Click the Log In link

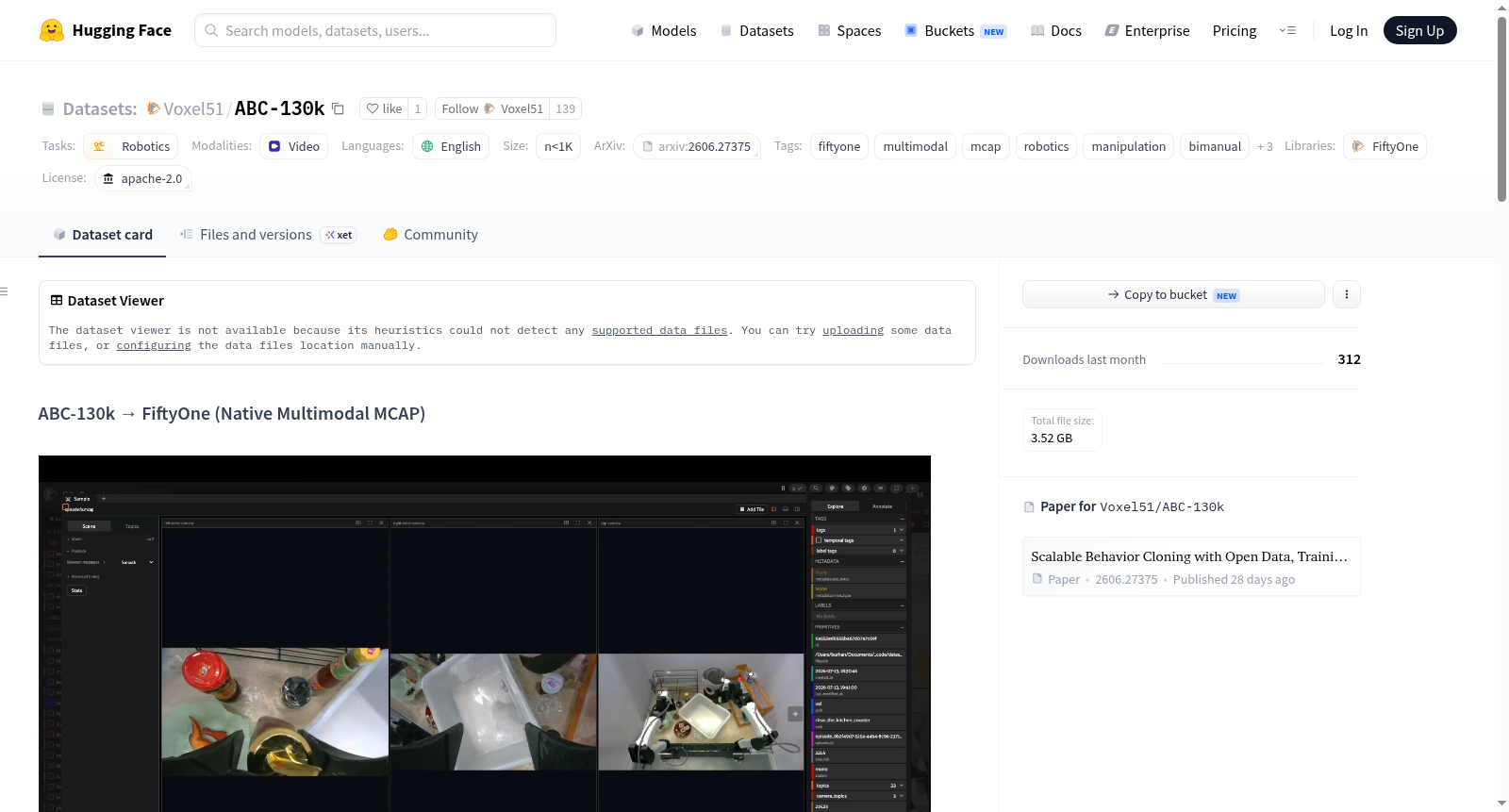[1349, 31]
